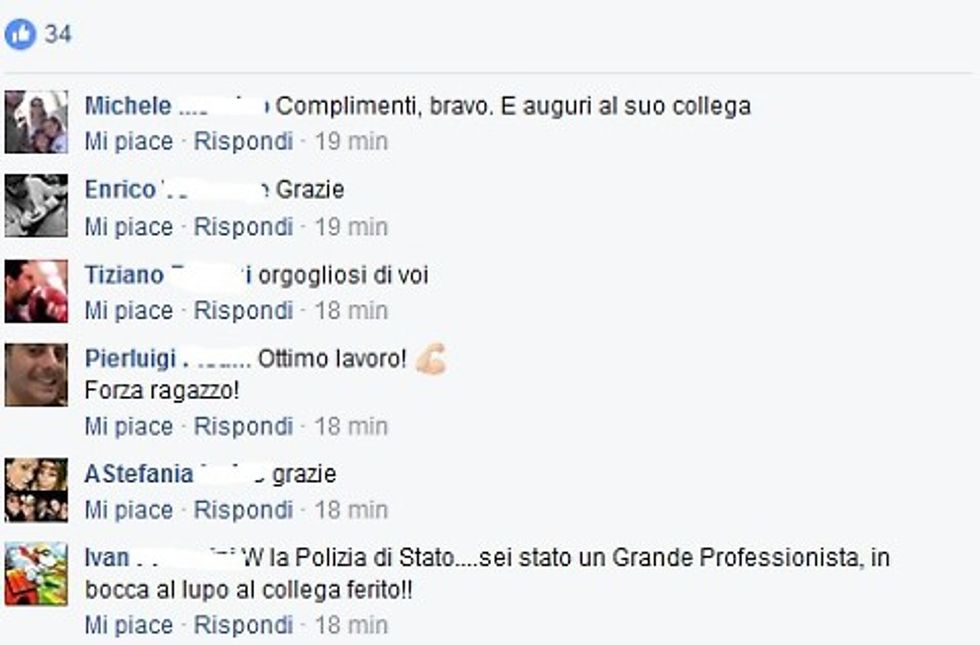
Task: Open the 34 likes count
Action: 58,35
